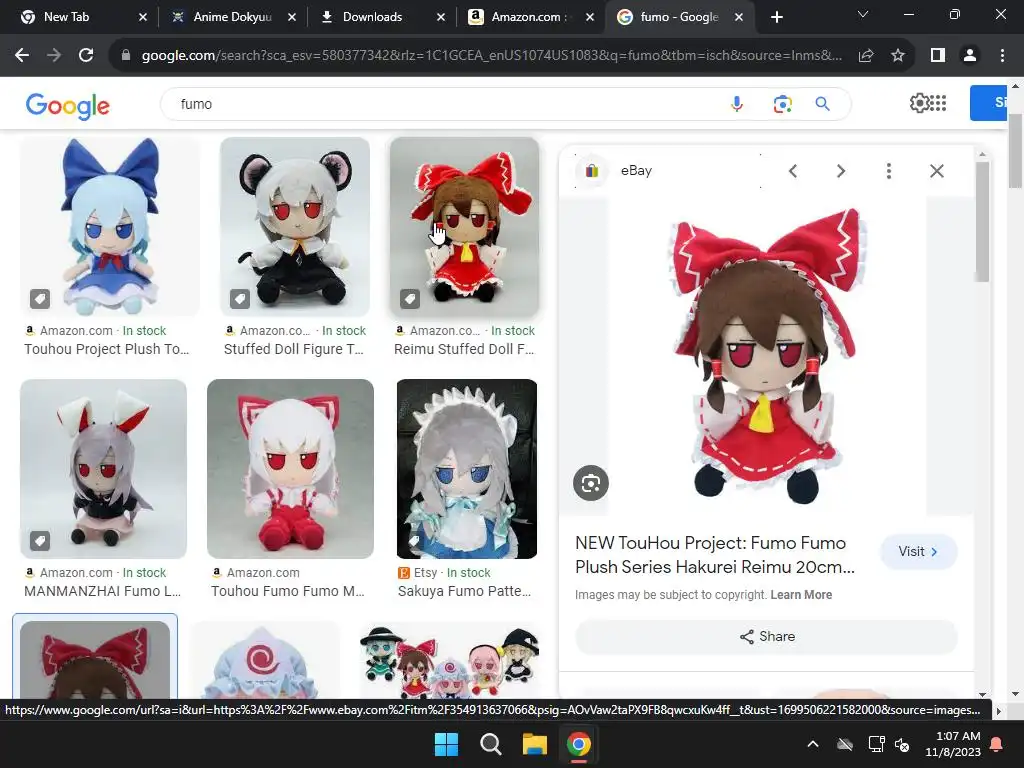Open the share page icon in address bar
Viewport: 1024px width, 768px height.
[866, 56]
